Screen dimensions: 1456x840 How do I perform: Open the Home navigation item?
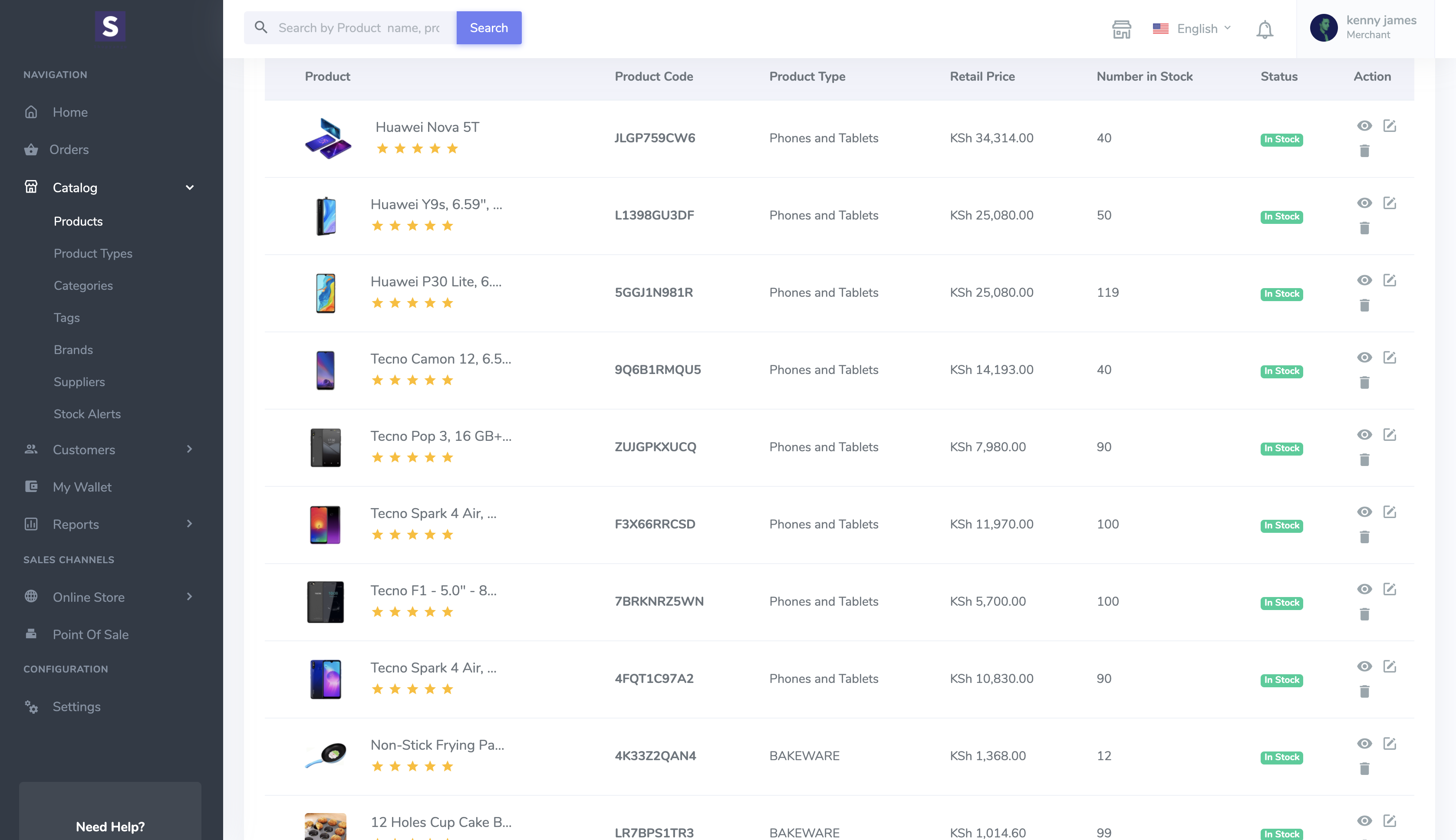pyautogui.click(x=70, y=112)
